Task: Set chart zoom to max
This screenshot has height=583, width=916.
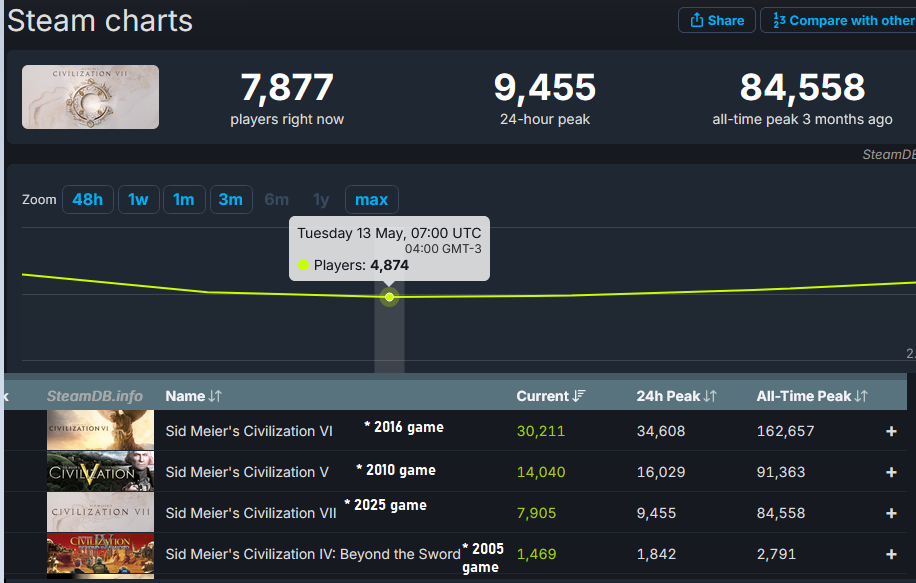Action: pos(372,200)
